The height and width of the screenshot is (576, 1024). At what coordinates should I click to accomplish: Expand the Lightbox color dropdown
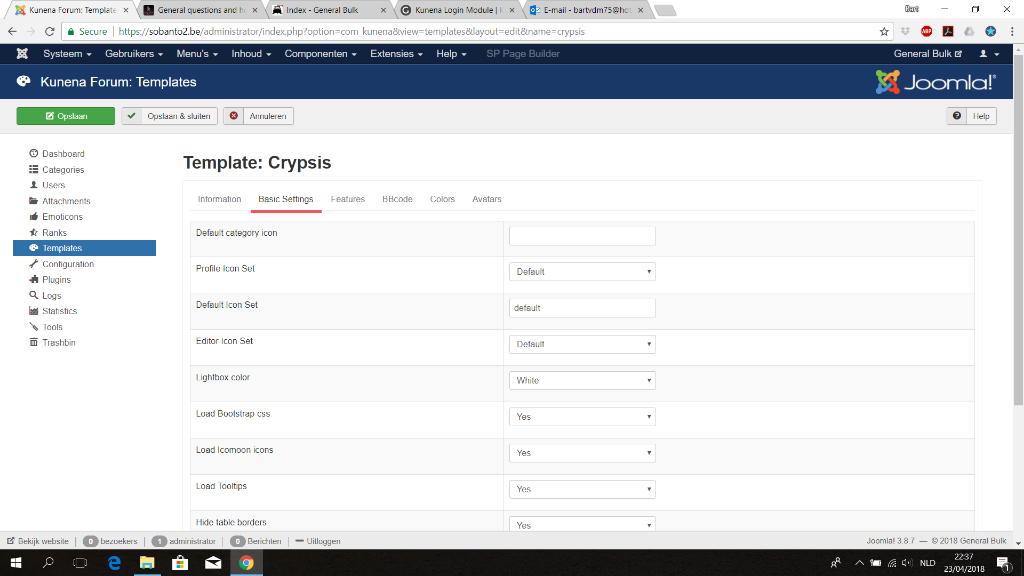click(x=582, y=380)
